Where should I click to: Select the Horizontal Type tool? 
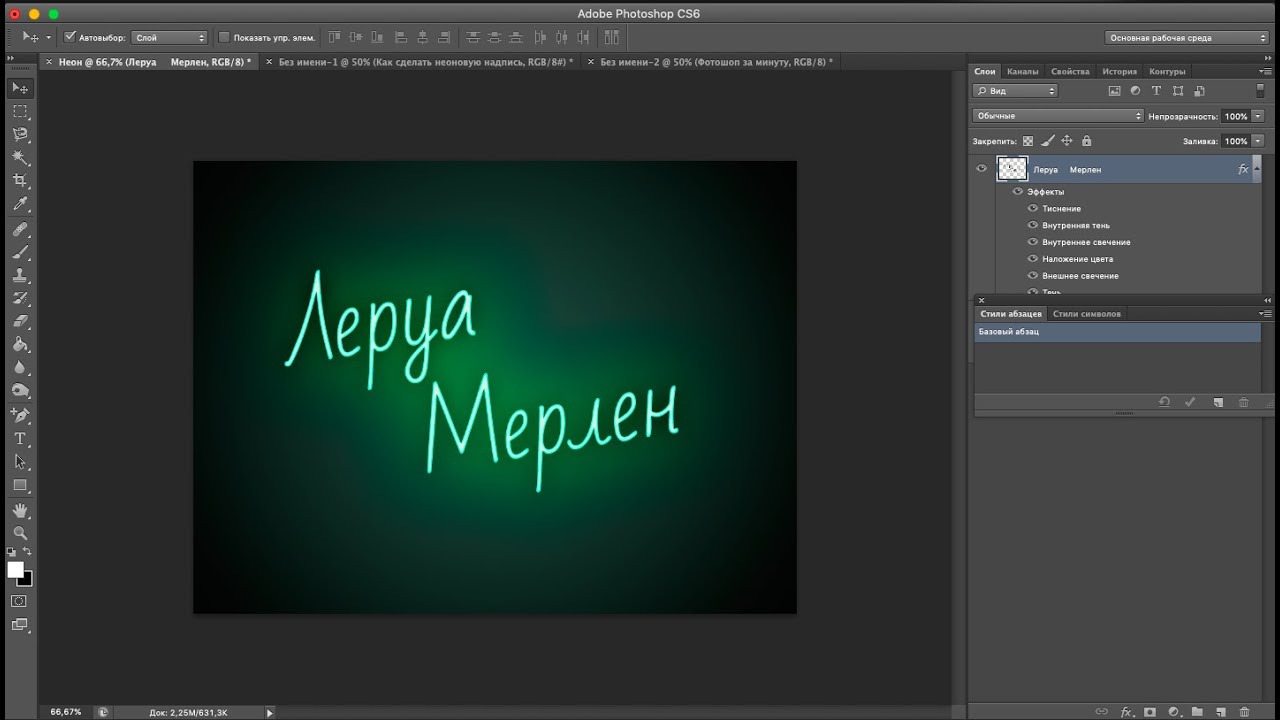(20, 438)
